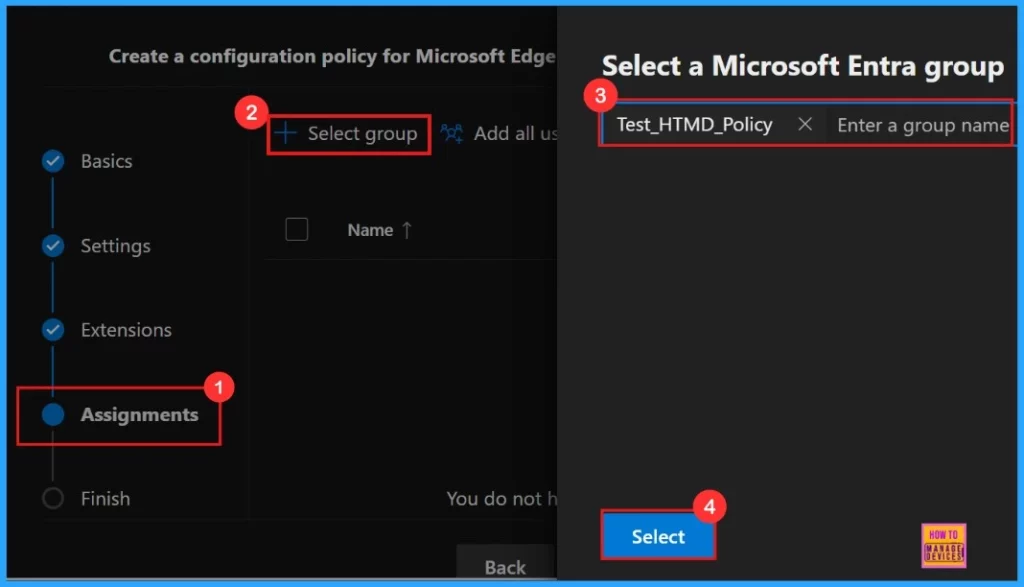Viewport: 1024px width, 587px height.
Task: Click the ascending sort arrow next to Name
Action: [407, 230]
